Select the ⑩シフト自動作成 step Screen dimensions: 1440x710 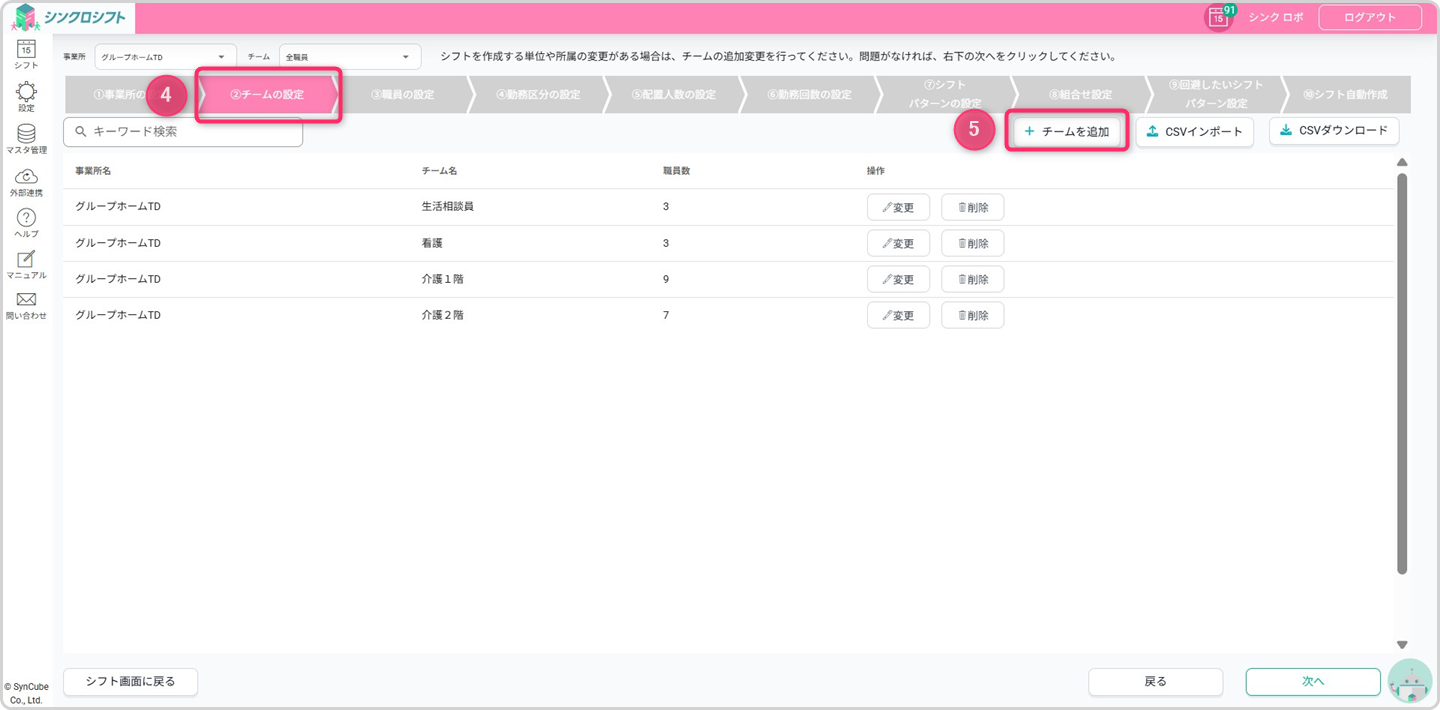[1344, 95]
